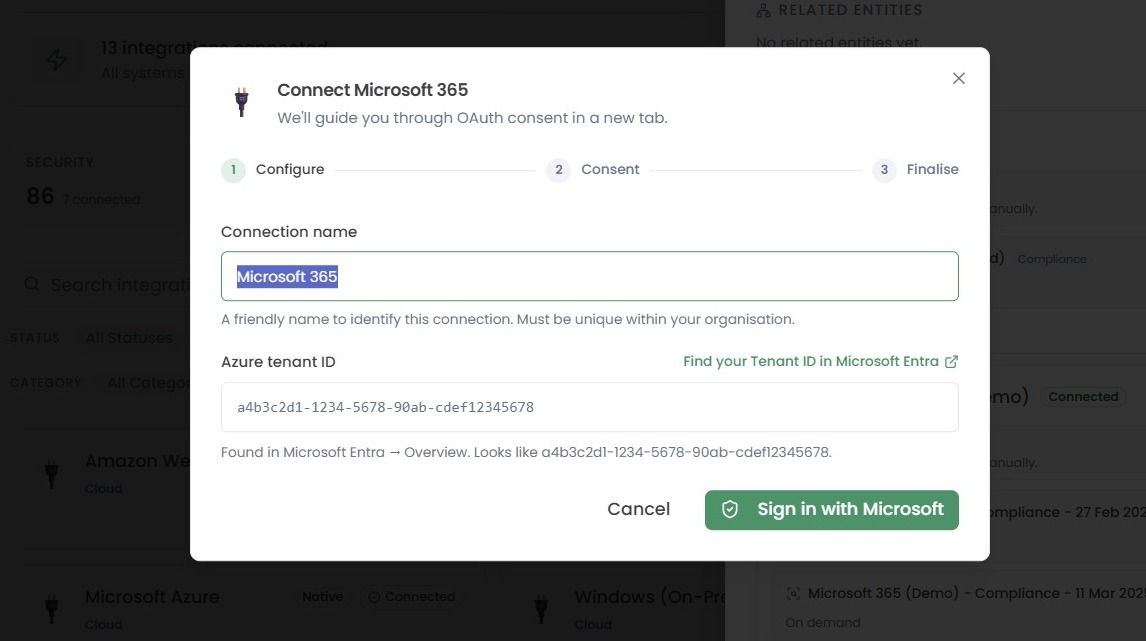Click the Compliance tag in background right panel
1146x641 pixels.
point(1052,259)
